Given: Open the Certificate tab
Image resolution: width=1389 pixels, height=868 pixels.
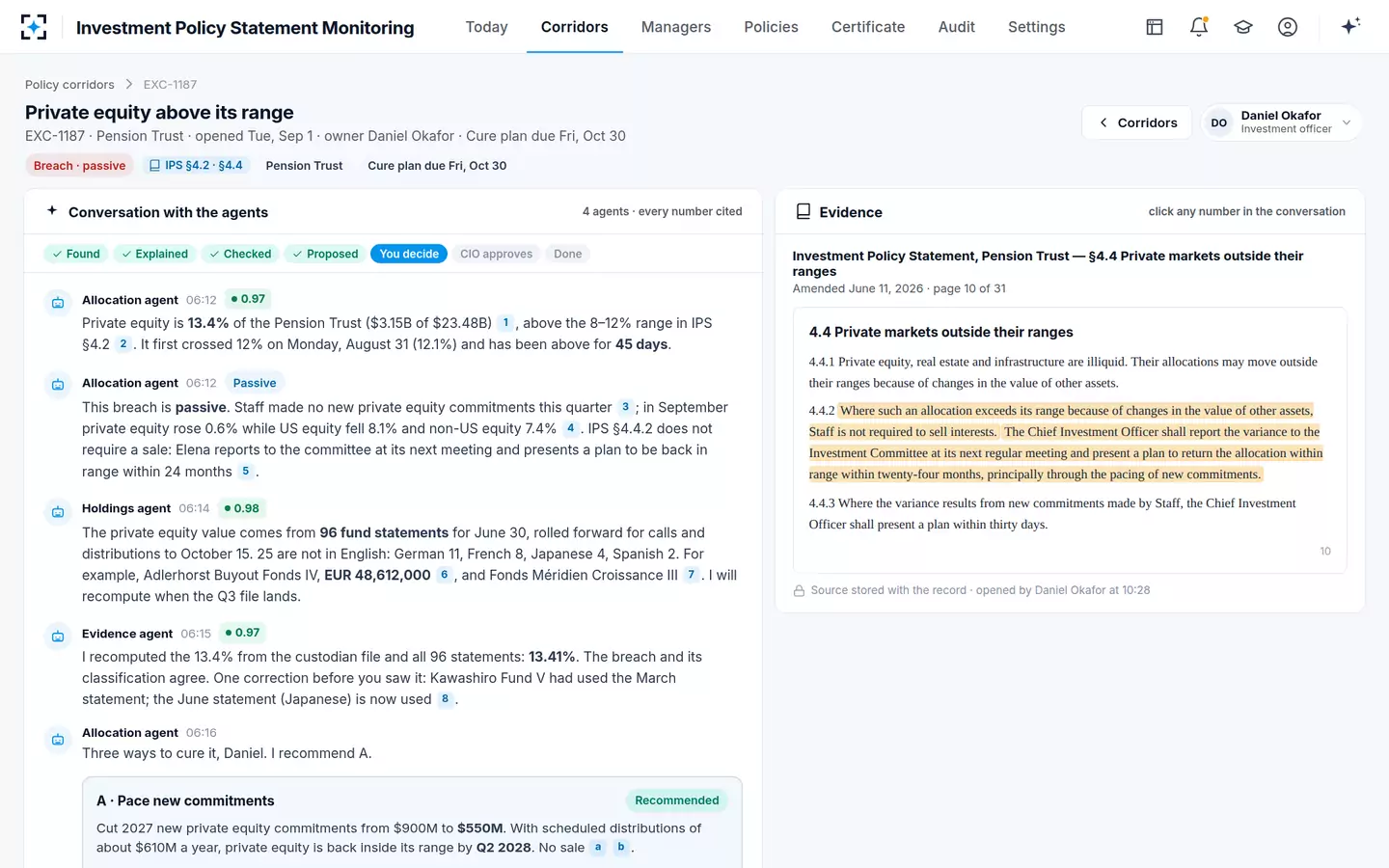Looking at the screenshot, I should click(868, 27).
